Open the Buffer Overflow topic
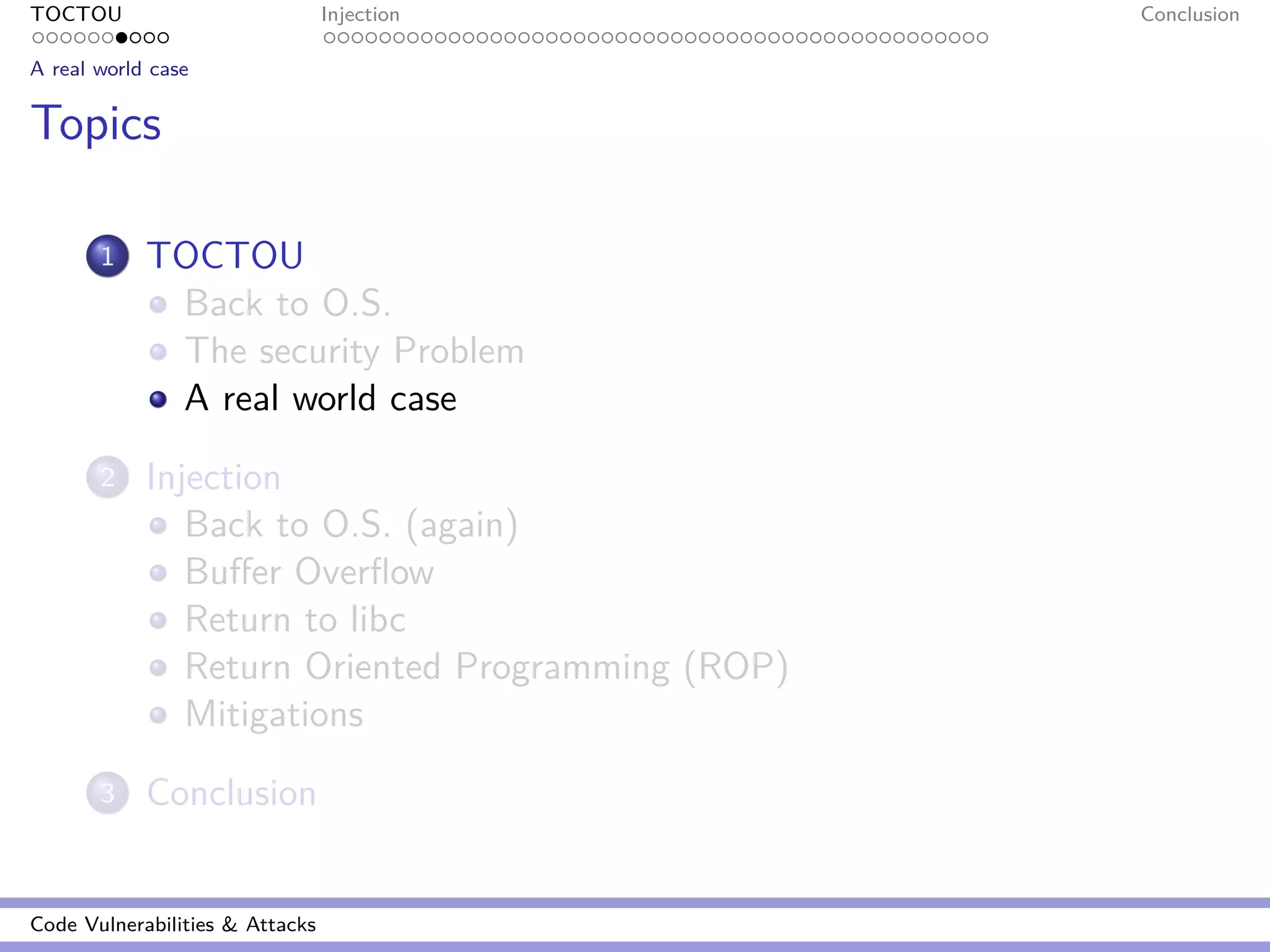This screenshot has height=952, width=1270. [309, 571]
